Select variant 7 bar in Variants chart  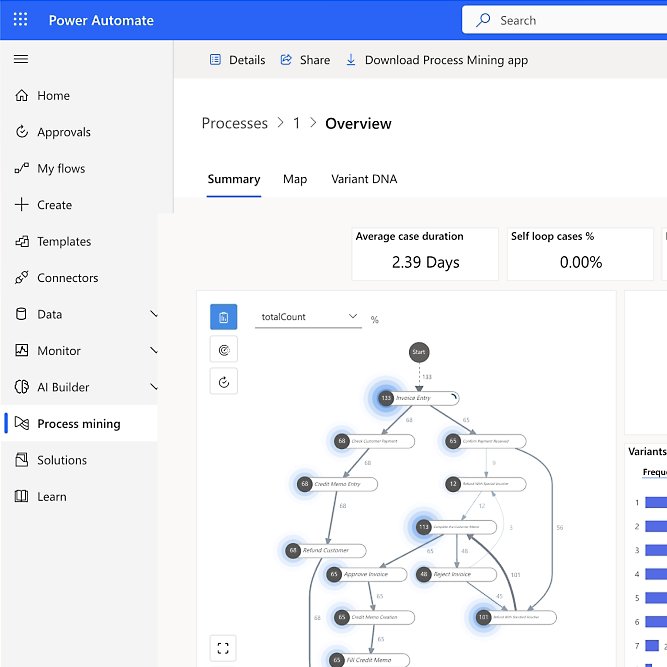(652, 645)
